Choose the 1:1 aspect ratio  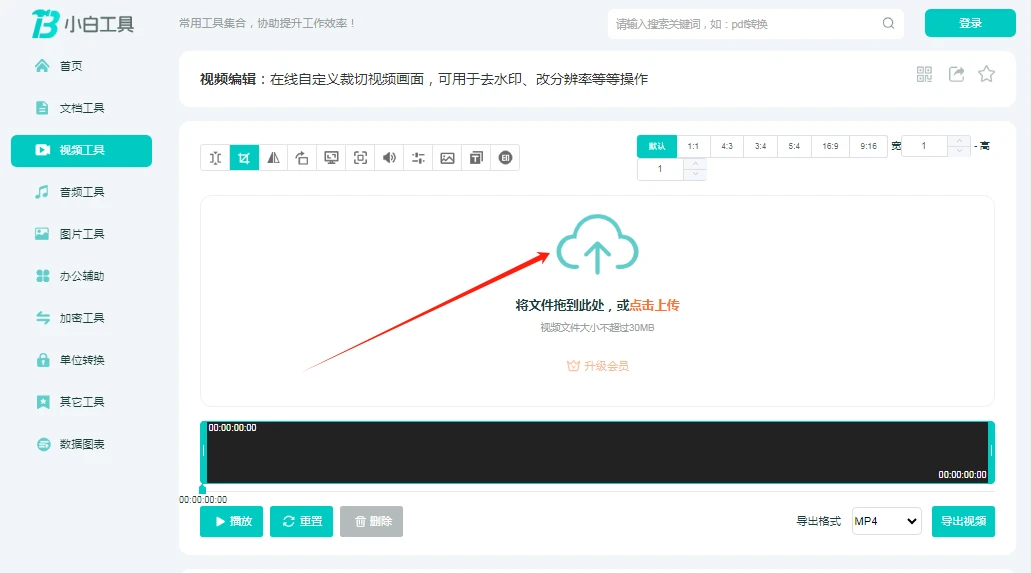(x=693, y=146)
